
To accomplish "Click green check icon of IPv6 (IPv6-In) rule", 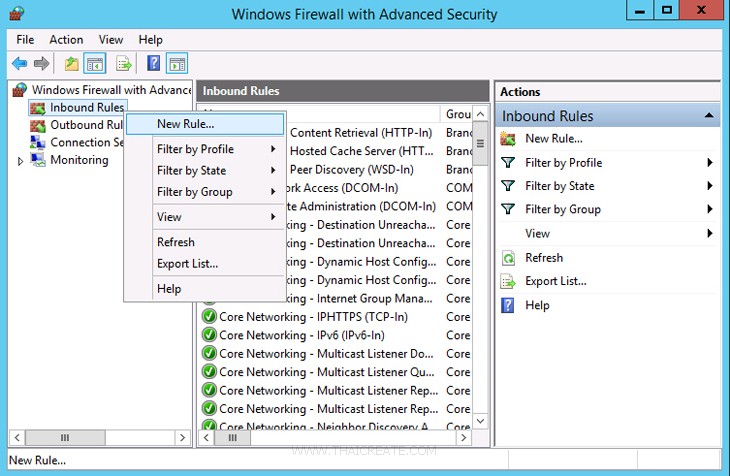I will click(x=209, y=335).
